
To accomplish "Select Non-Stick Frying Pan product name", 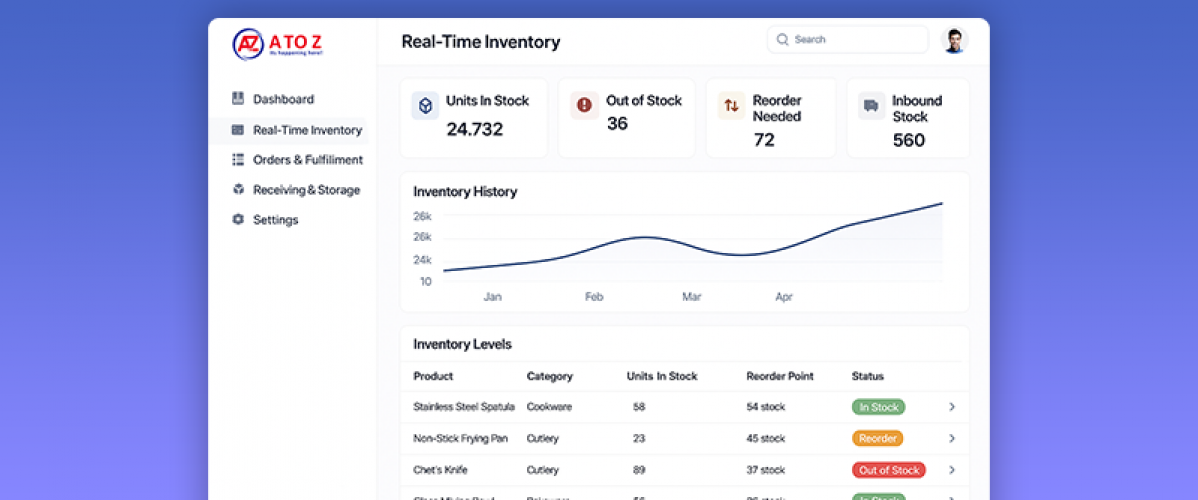I will 461,438.
